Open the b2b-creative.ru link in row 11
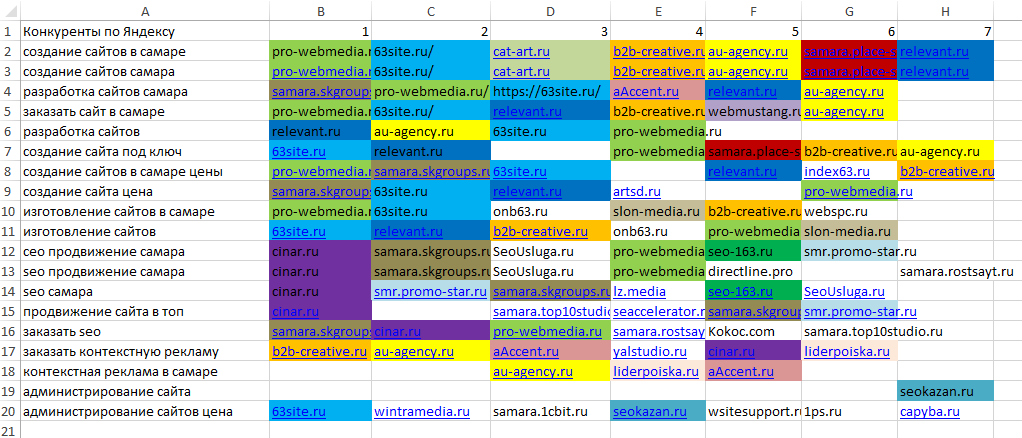1022x438 pixels. [x=541, y=232]
